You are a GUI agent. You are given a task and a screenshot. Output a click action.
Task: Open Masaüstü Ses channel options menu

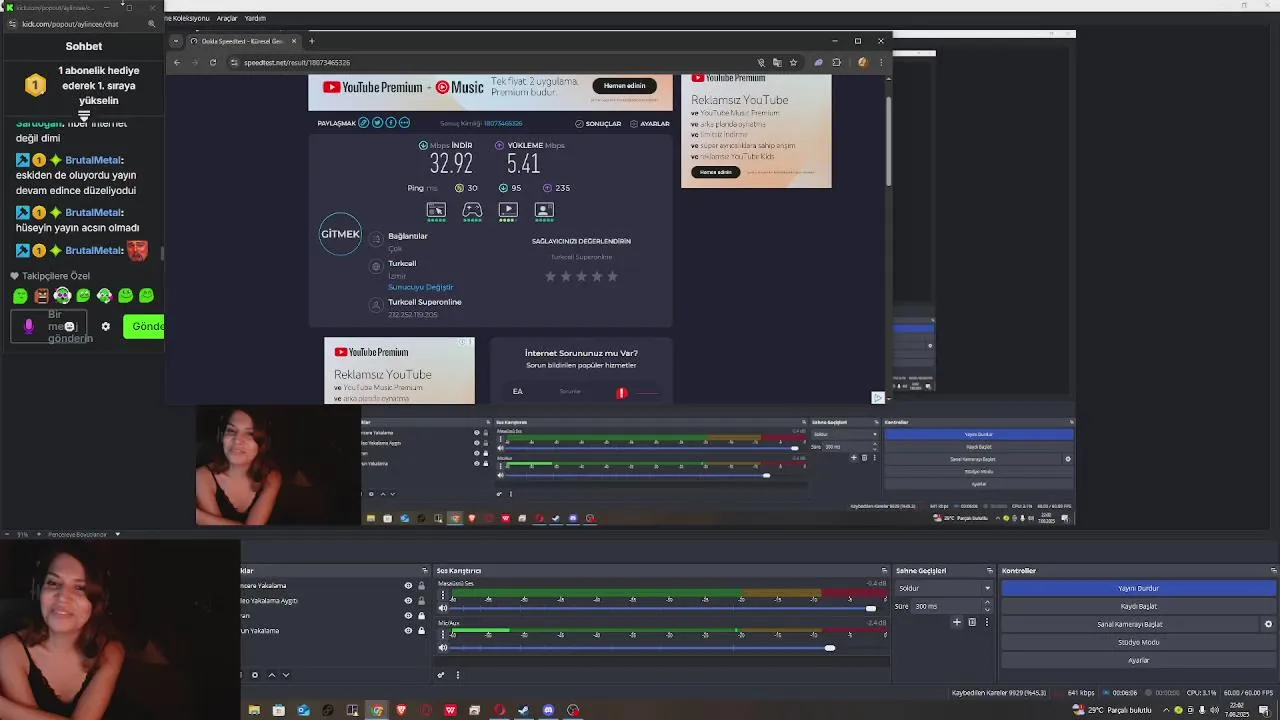coord(443,594)
